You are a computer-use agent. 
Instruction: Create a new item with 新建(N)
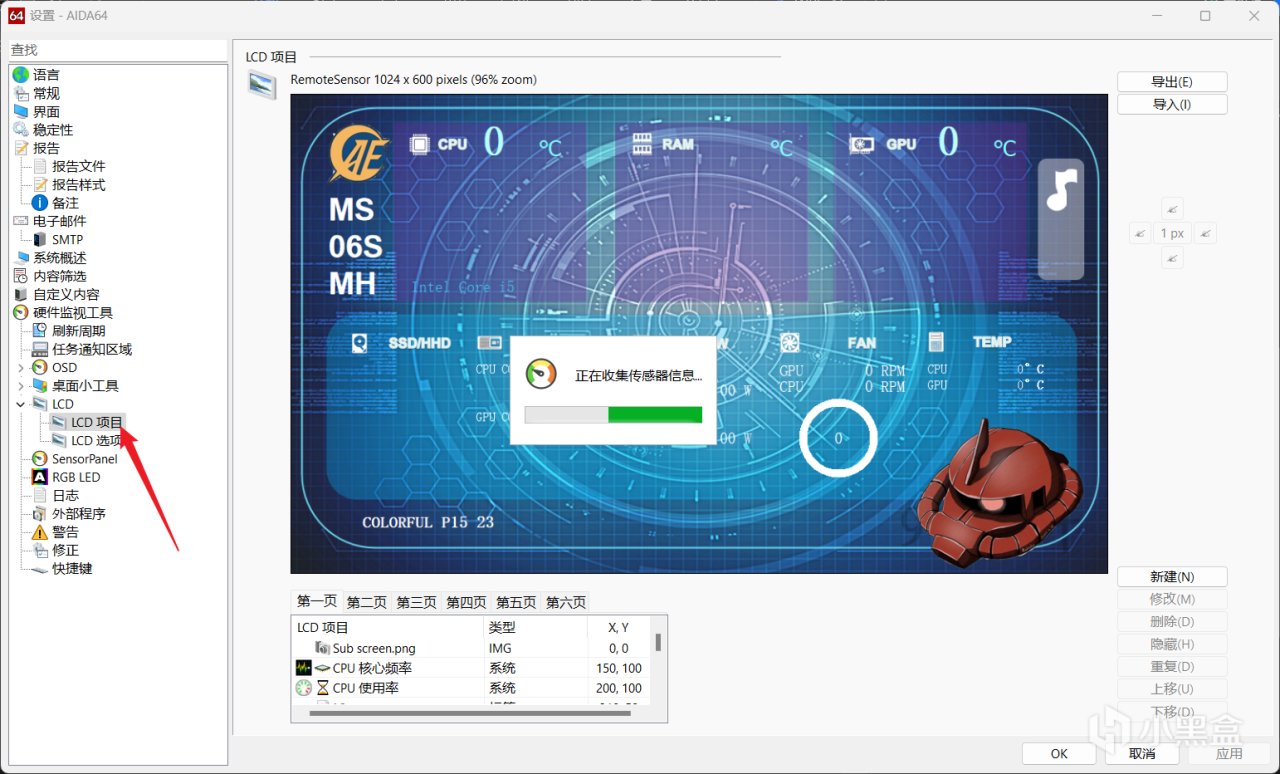tap(1172, 577)
